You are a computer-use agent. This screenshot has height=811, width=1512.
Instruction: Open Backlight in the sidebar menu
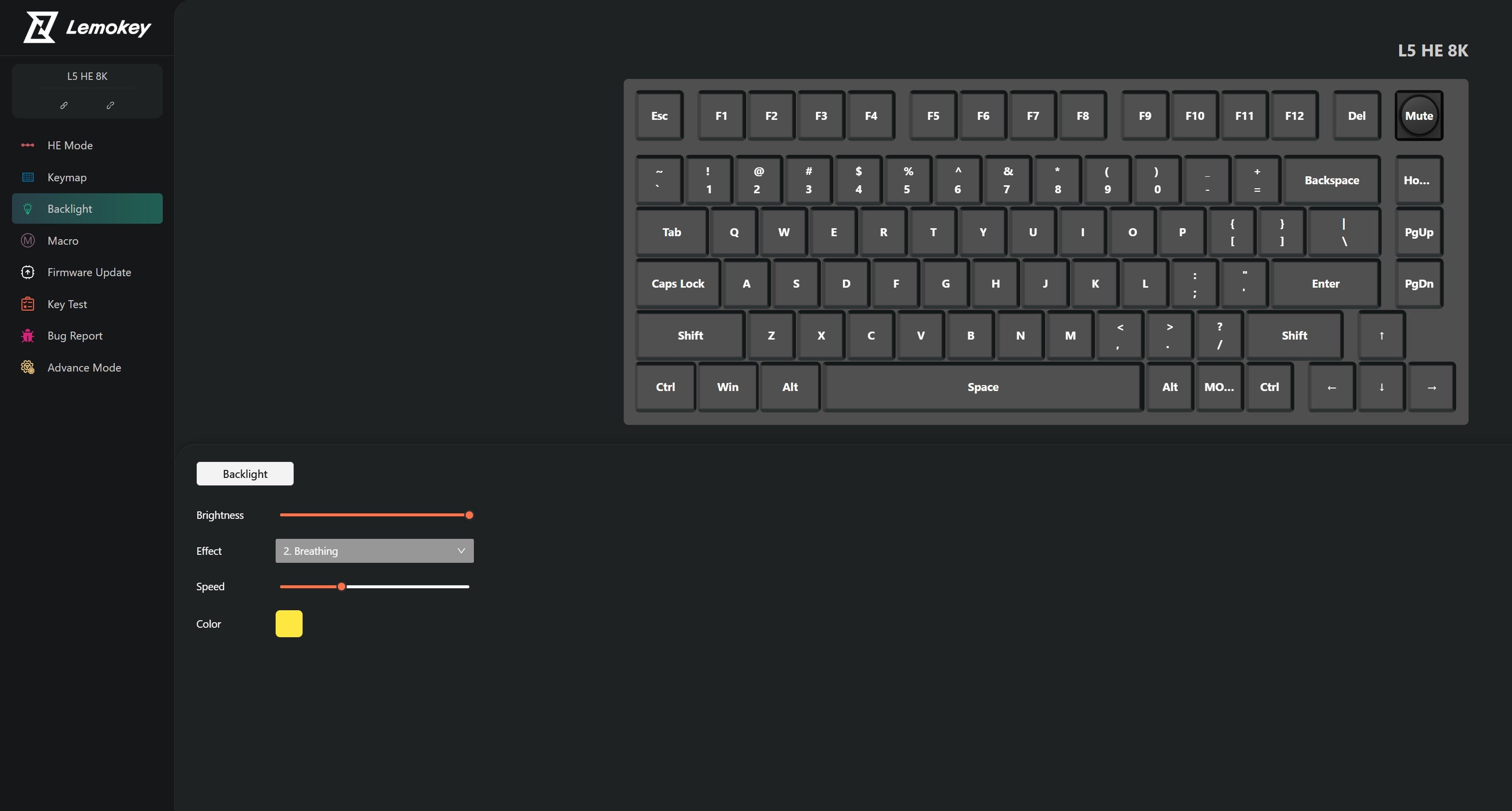coord(87,209)
